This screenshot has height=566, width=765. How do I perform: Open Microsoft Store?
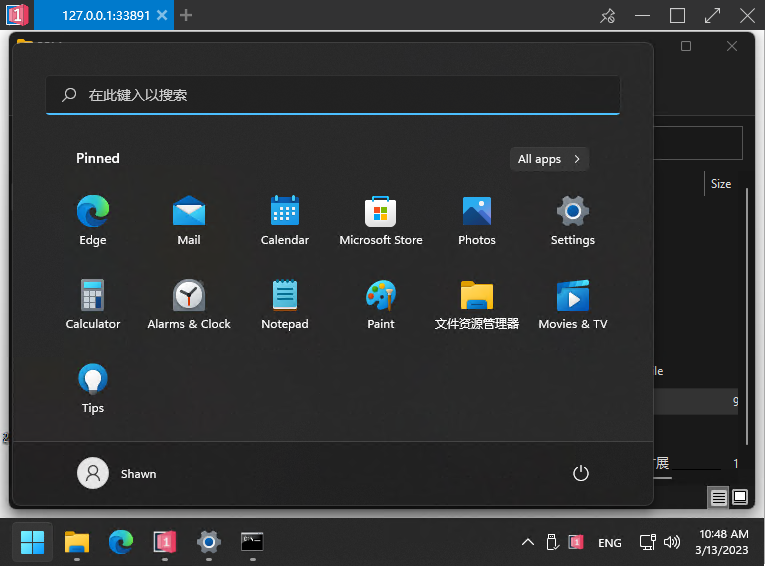coord(381,221)
